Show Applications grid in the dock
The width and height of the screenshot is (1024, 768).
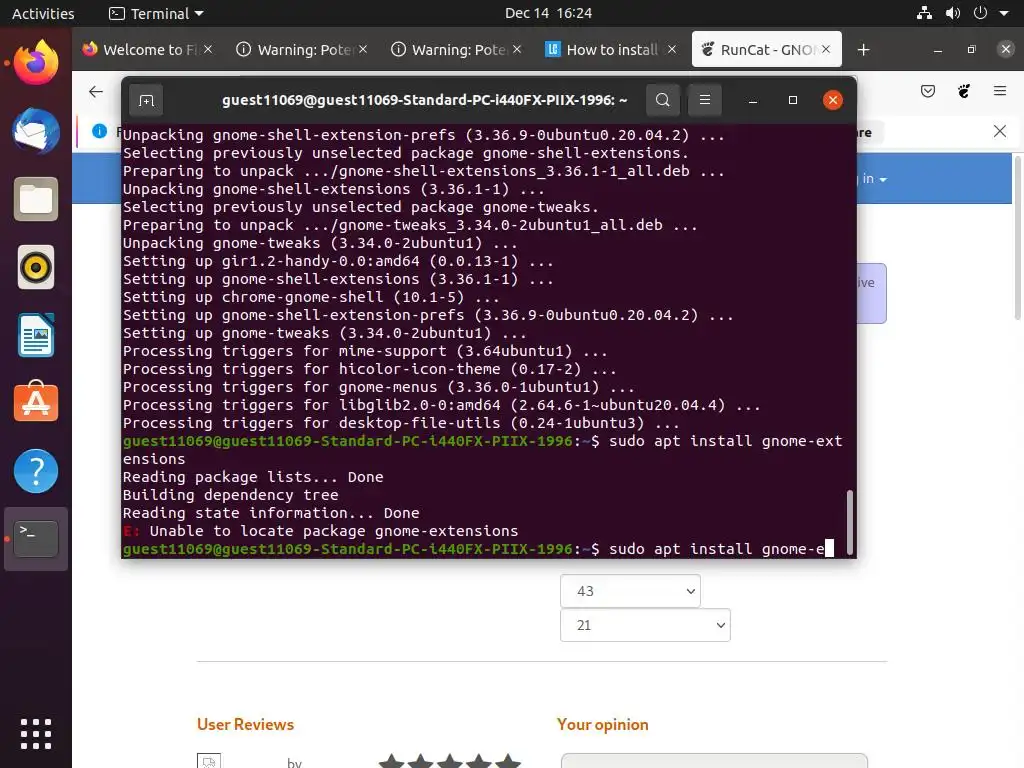36,734
